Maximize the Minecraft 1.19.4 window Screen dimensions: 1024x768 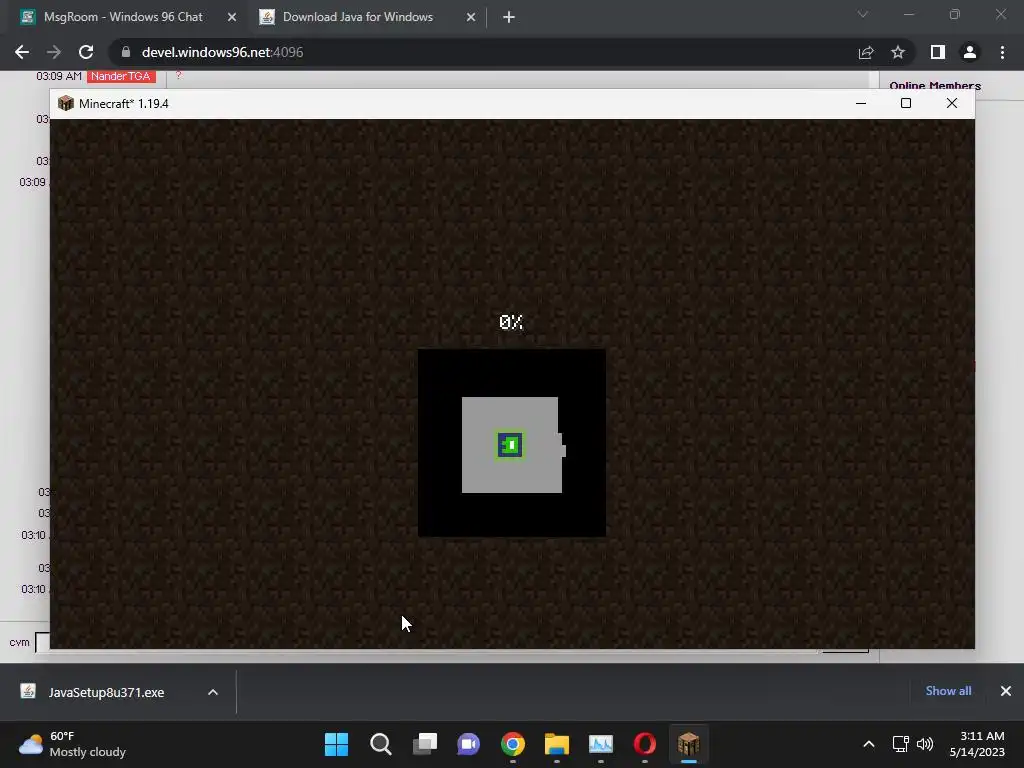point(906,103)
